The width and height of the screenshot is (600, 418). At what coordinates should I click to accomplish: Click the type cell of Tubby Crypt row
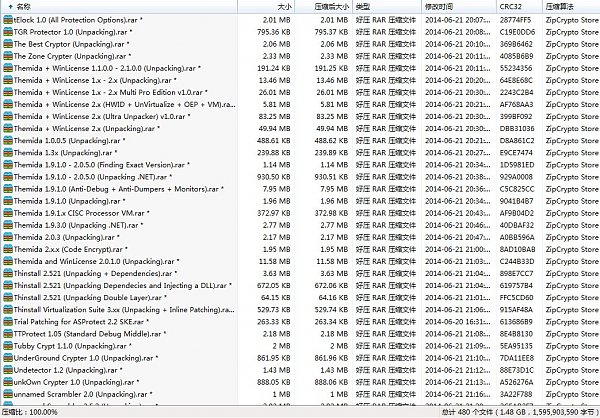[x=385, y=346]
